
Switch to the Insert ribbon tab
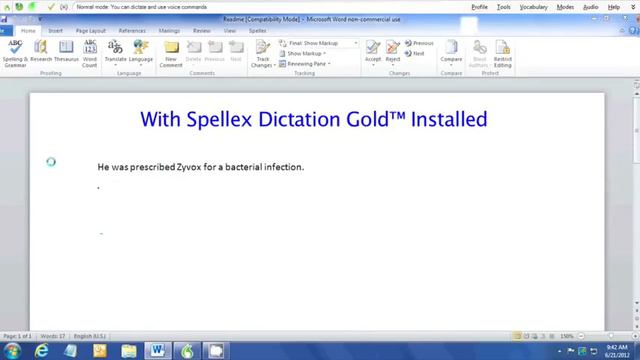click(56, 31)
